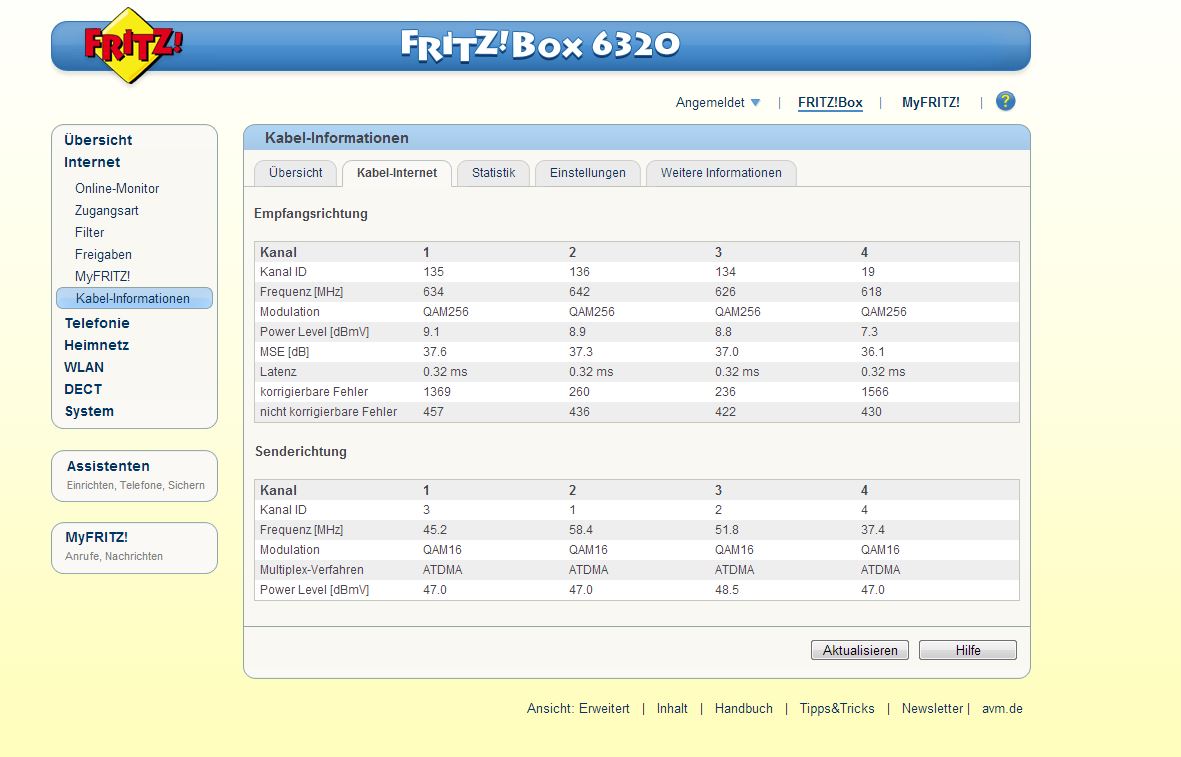Select korrigierbare Fehler value 1566
Image resolution: width=1181 pixels, height=757 pixels.
[875, 392]
